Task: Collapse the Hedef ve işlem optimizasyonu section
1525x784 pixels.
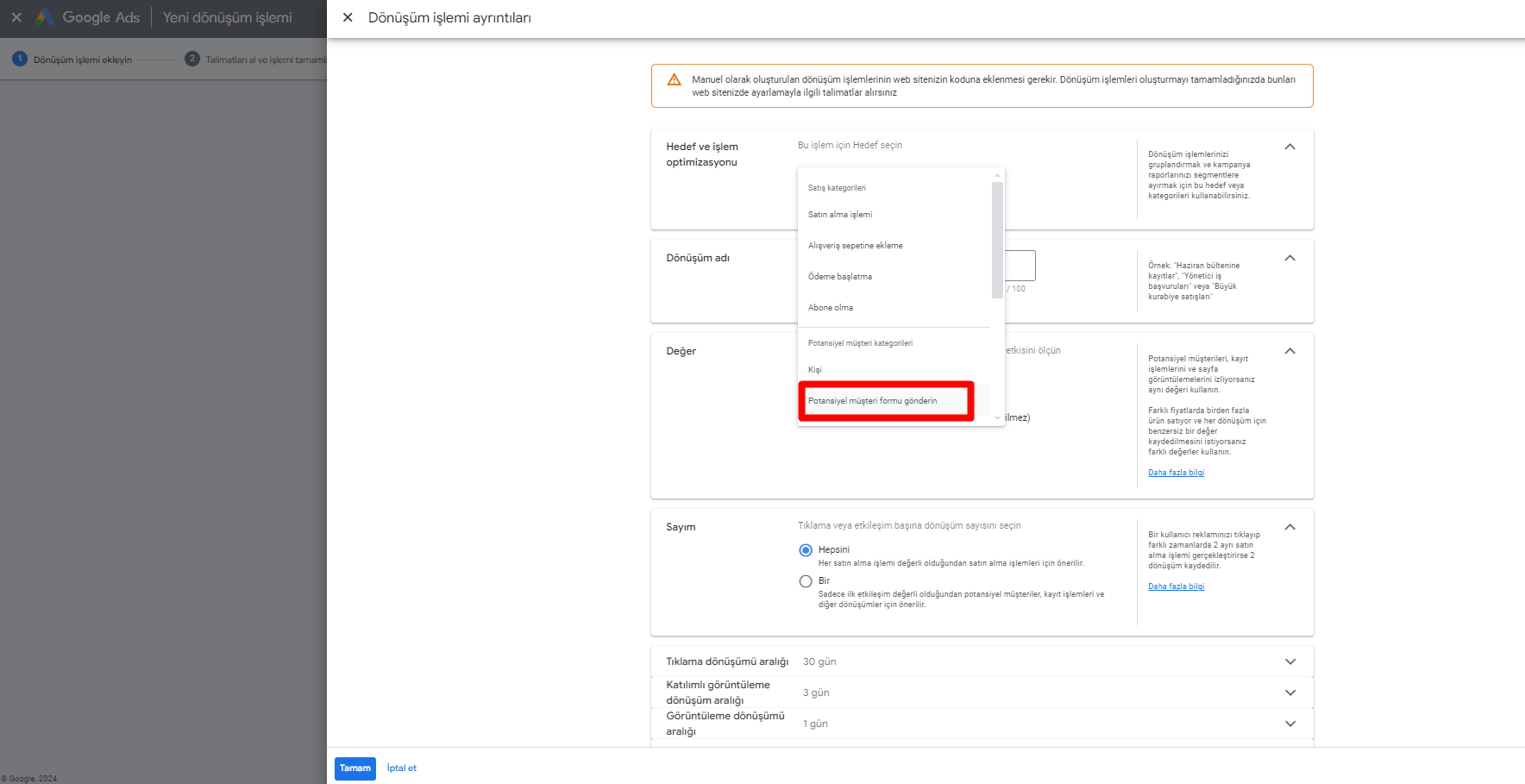Action: 1290,147
